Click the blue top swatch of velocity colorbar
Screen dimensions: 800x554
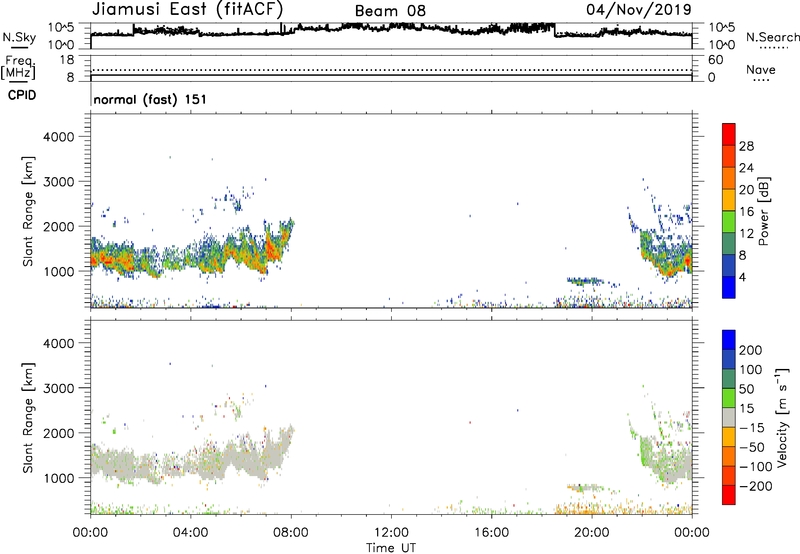(729, 340)
